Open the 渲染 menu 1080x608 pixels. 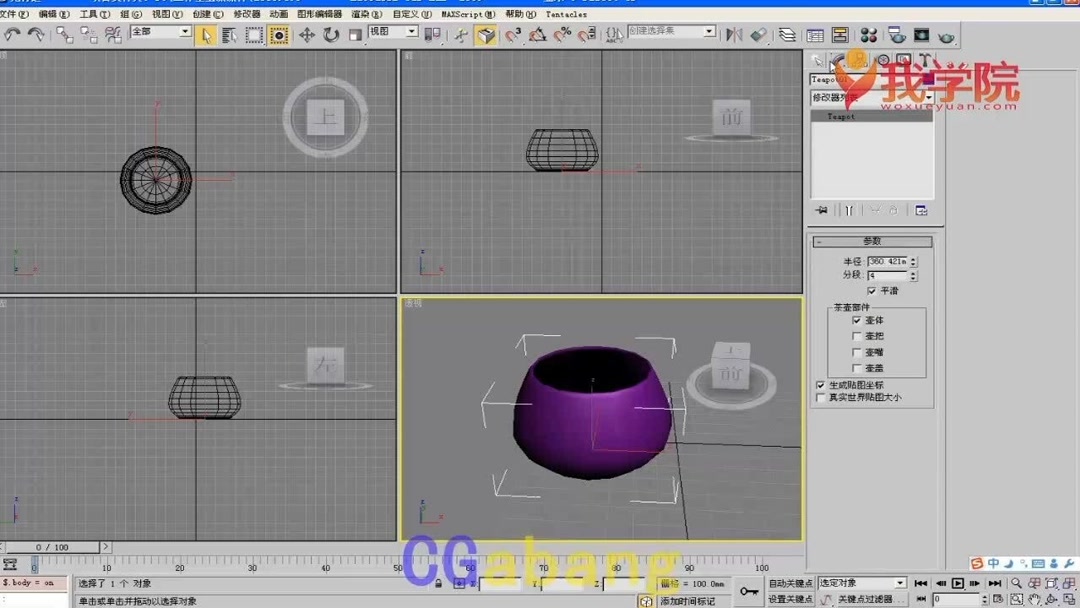363,14
